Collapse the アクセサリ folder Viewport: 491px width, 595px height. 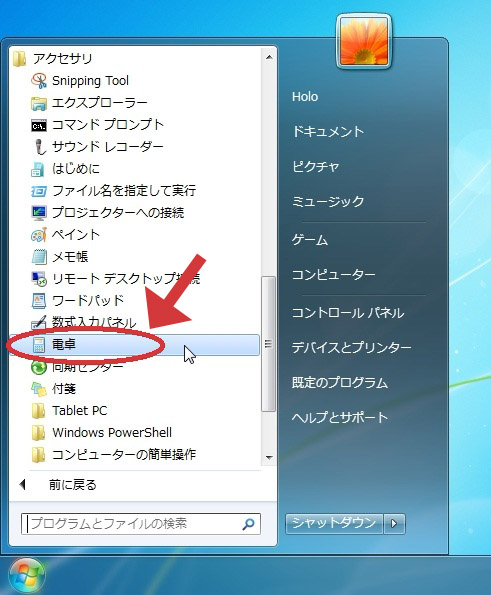coord(63,59)
